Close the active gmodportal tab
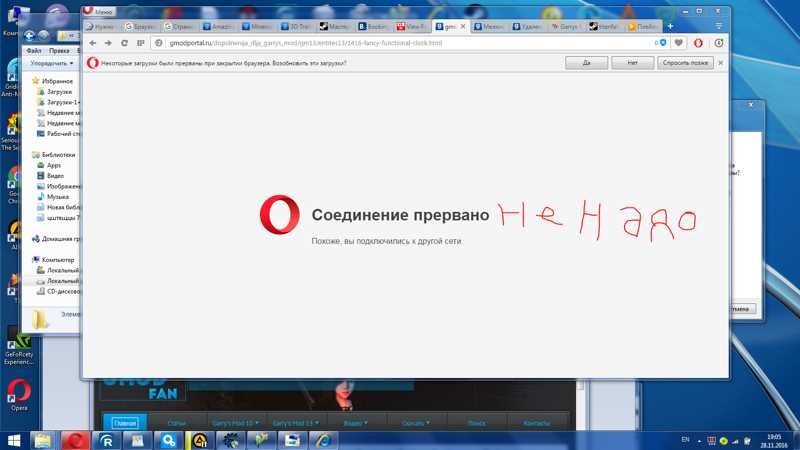 click(x=463, y=27)
